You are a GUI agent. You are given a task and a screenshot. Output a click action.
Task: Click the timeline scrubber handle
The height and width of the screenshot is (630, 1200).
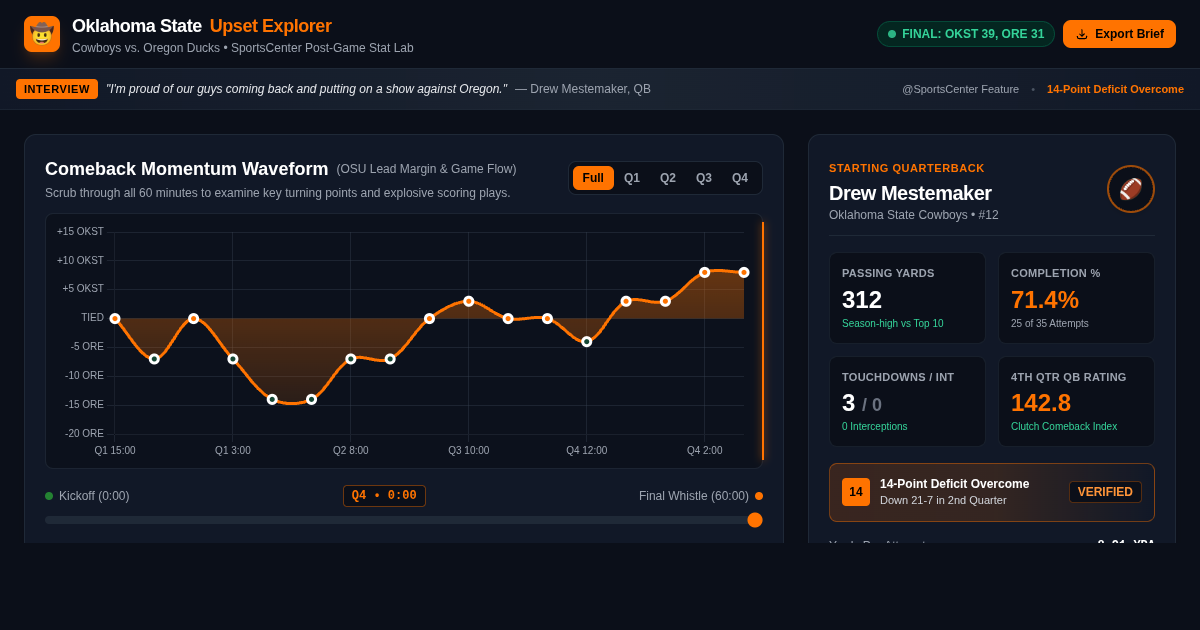coord(755,520)
